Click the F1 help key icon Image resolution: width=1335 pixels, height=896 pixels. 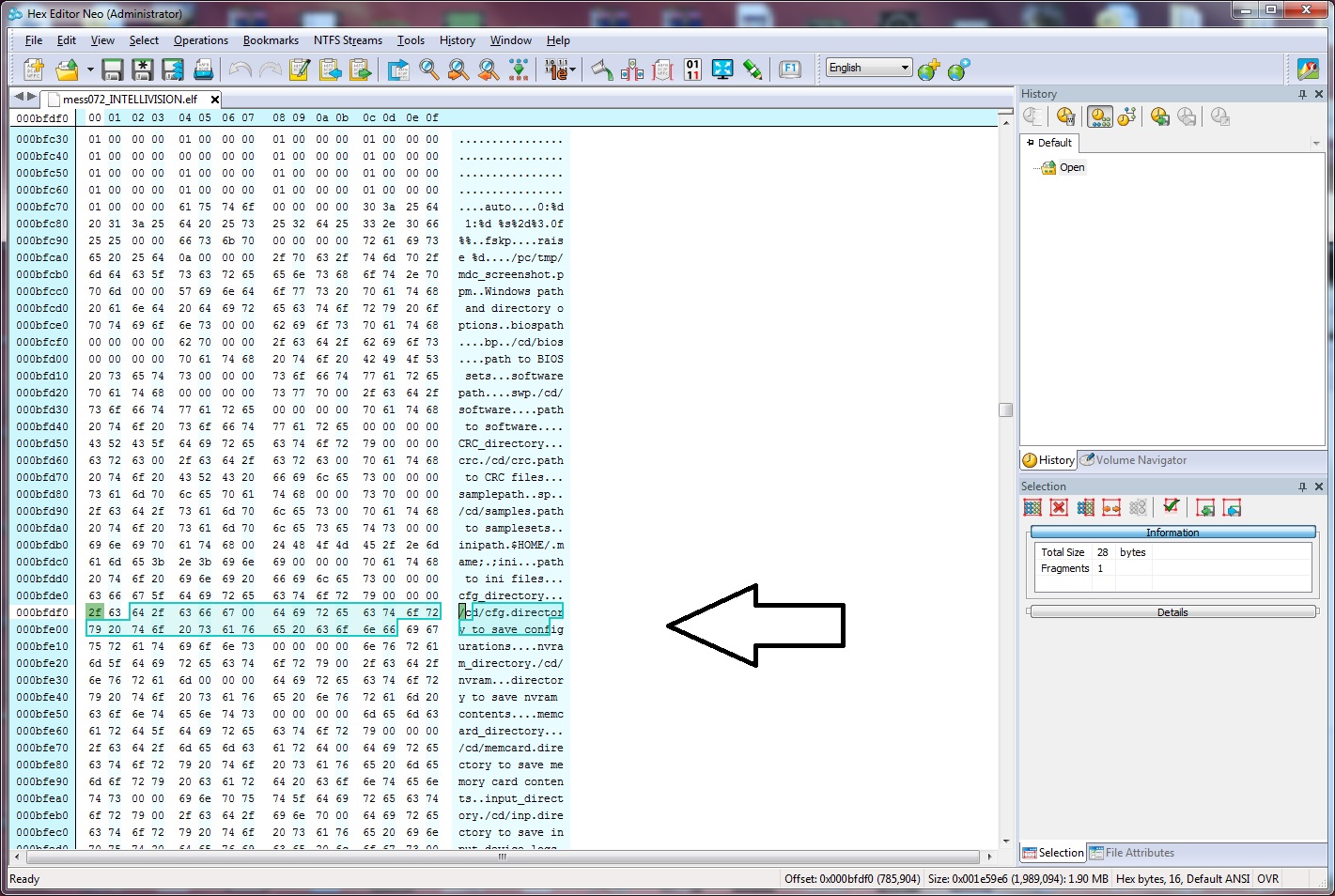pos(790,69)
